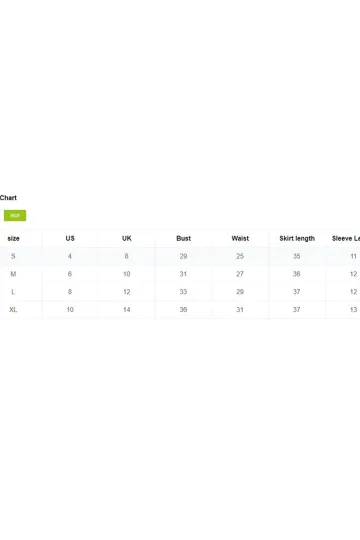Select the size column header
The height and width of the screenshot is (540, 360).
(x=13, y=238)
